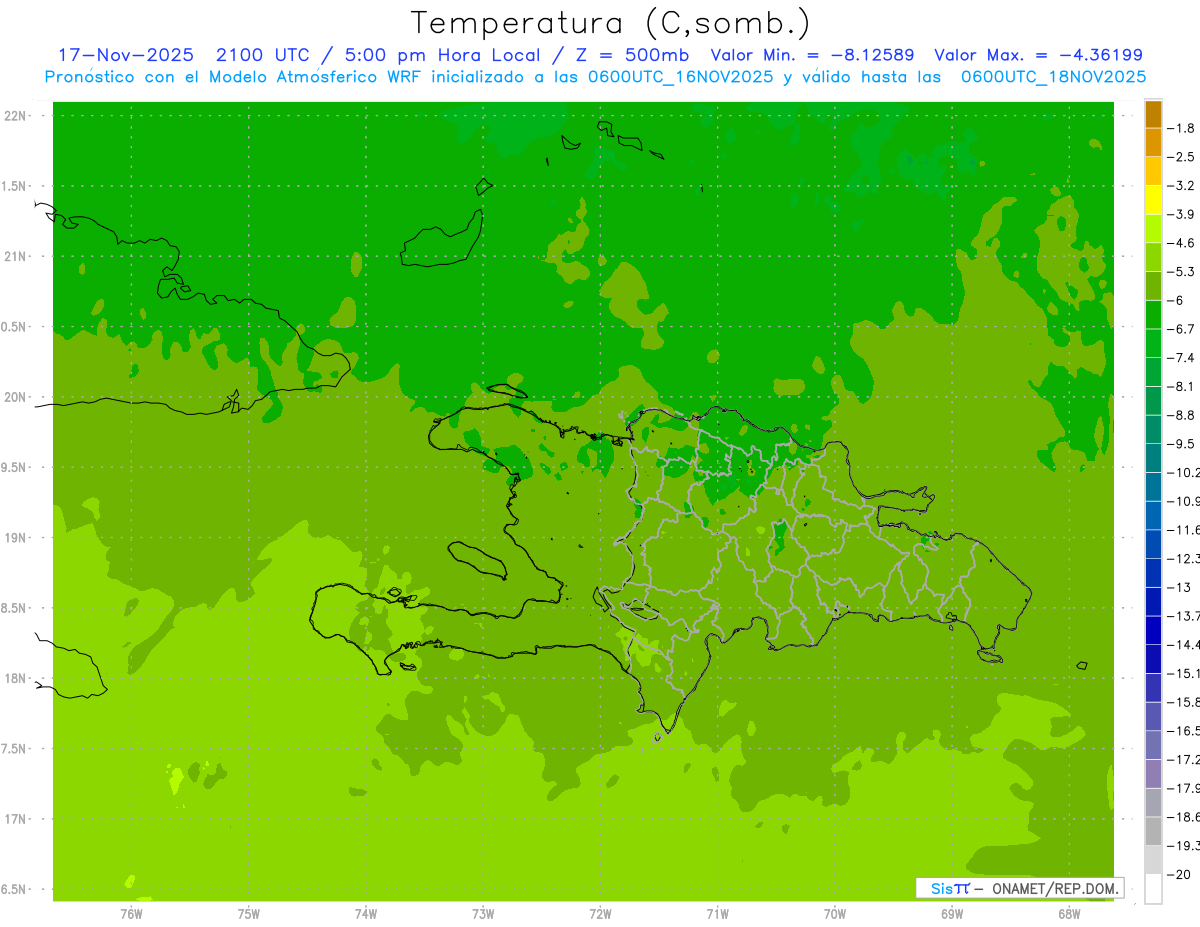Pick the lime swatch between -4.6 and -5.3
The image size is (1200, 927).
click(x=1153, y=257)
